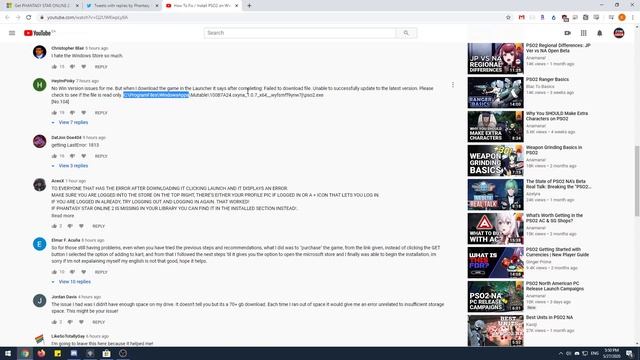
Task: Reply to AresX's comment
Action: (x=98, y=226)
